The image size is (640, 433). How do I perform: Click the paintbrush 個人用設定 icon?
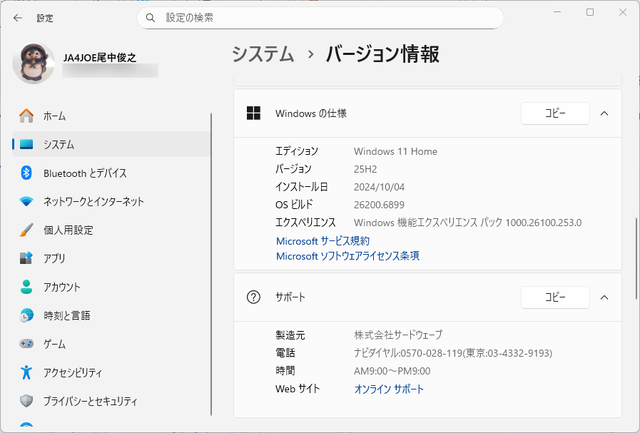pos(27,230)
